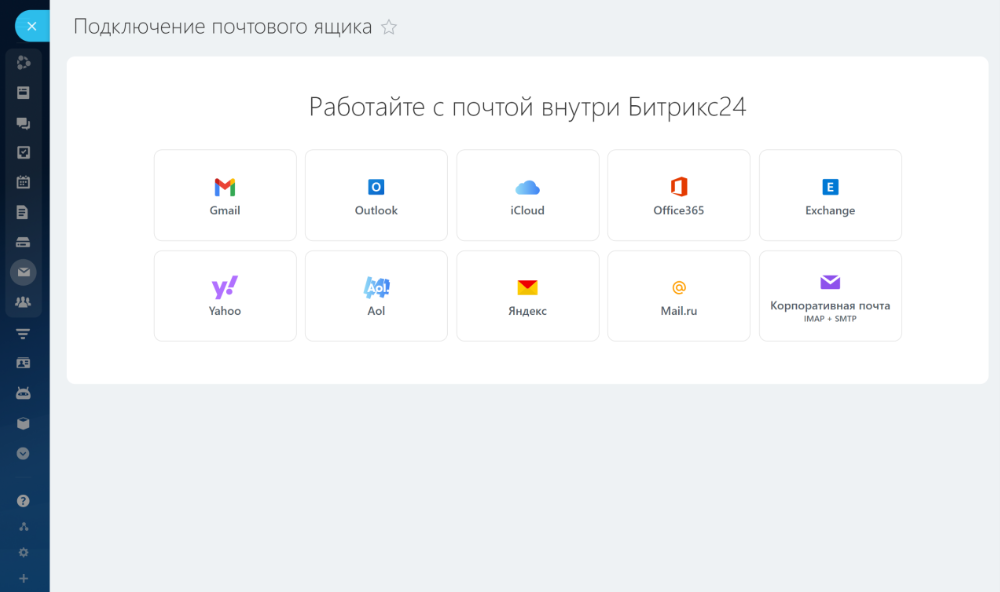The image size is (1000, 592).
Task: Close the mailbox connection slider panel
Action: [x=32, y=26]
